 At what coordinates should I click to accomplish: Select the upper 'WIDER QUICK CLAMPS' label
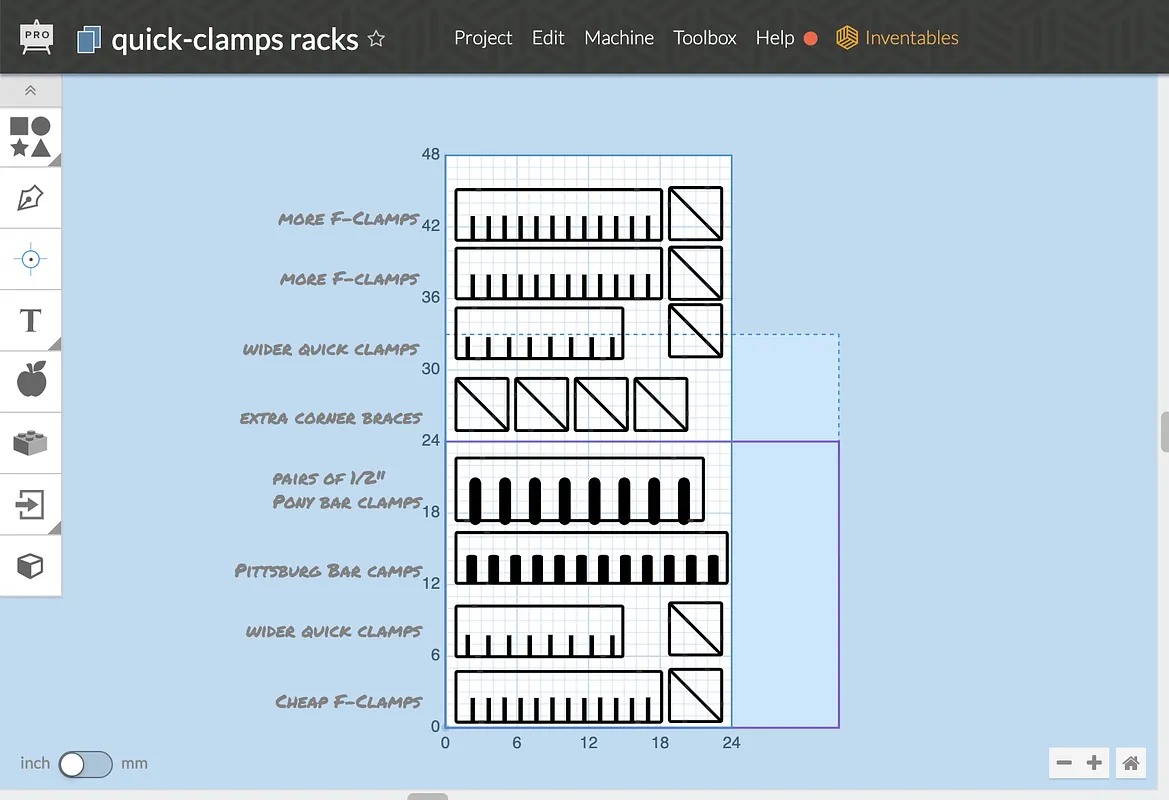pos(331,349)
